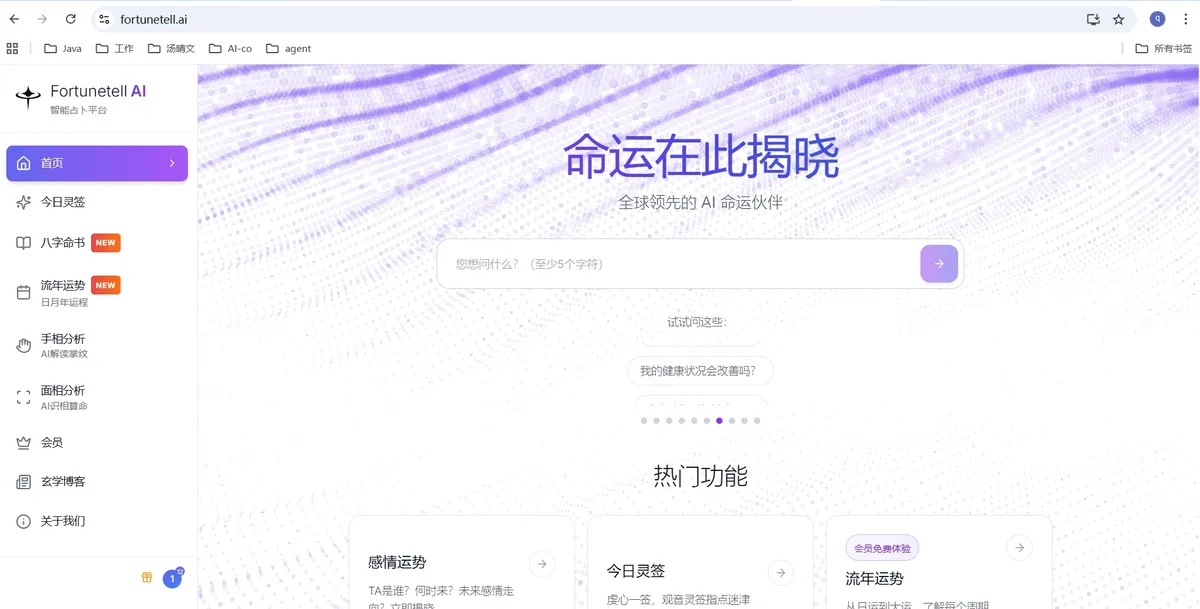Open the gift box icon at sidebar bottom

coord(147,577)
